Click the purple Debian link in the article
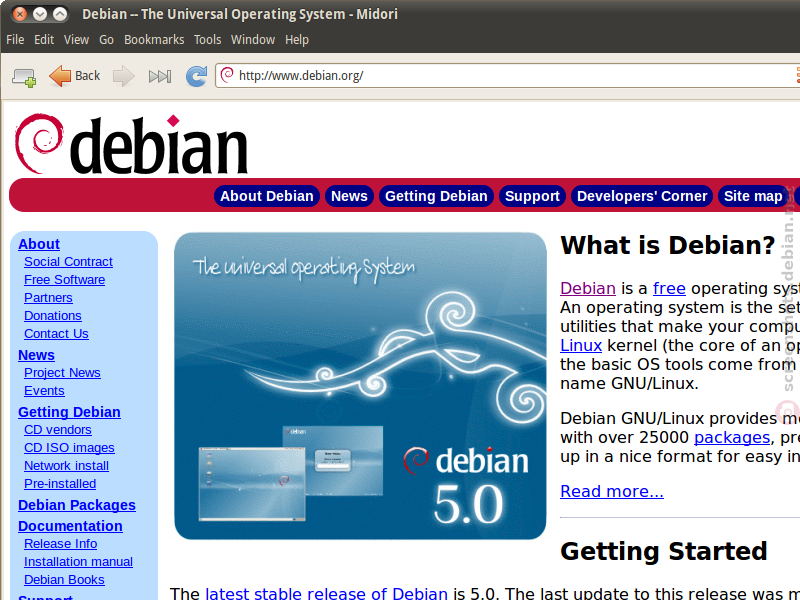 [588, 288]
